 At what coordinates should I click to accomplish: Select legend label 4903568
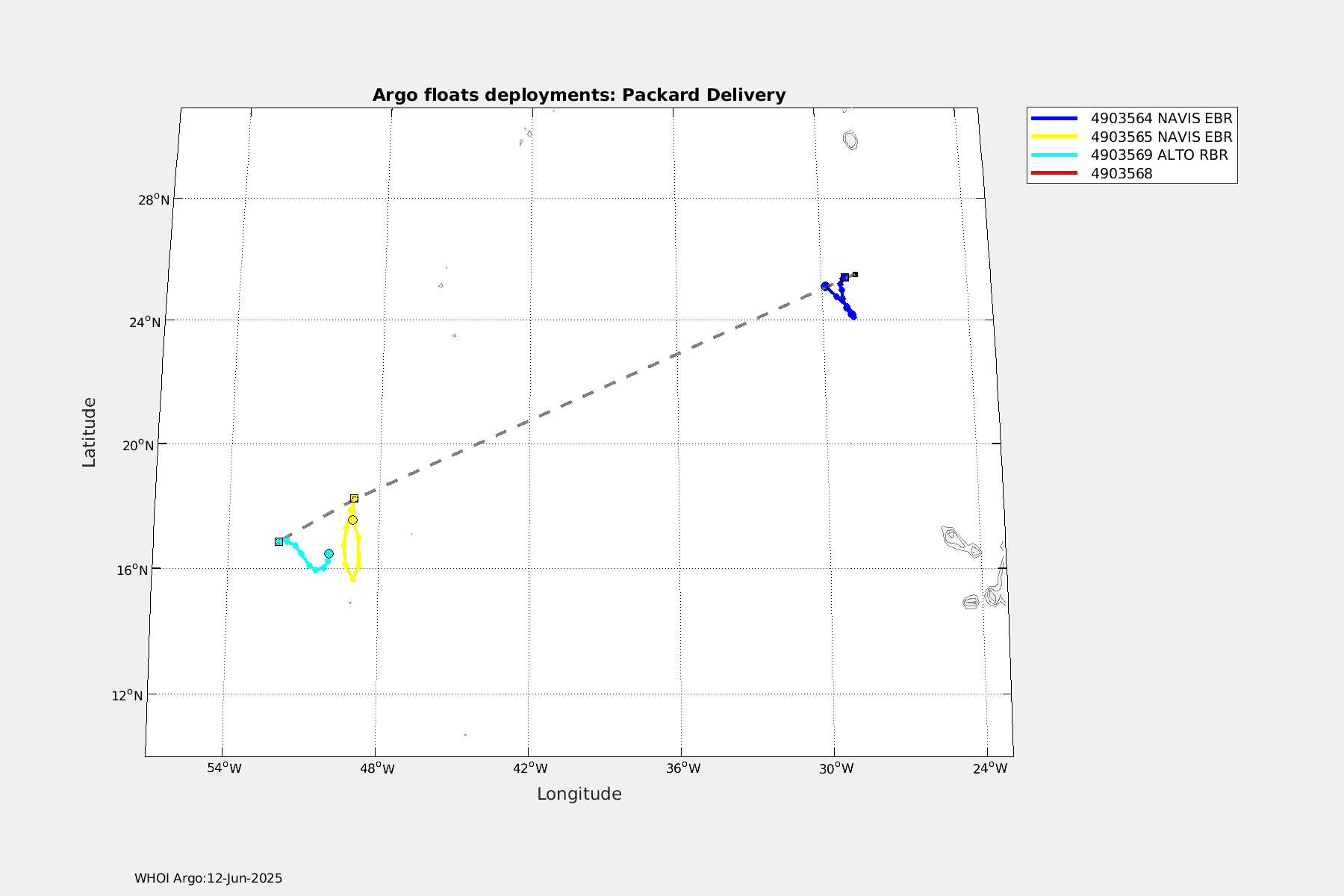pyautogui.click(x=1121, y=173)
